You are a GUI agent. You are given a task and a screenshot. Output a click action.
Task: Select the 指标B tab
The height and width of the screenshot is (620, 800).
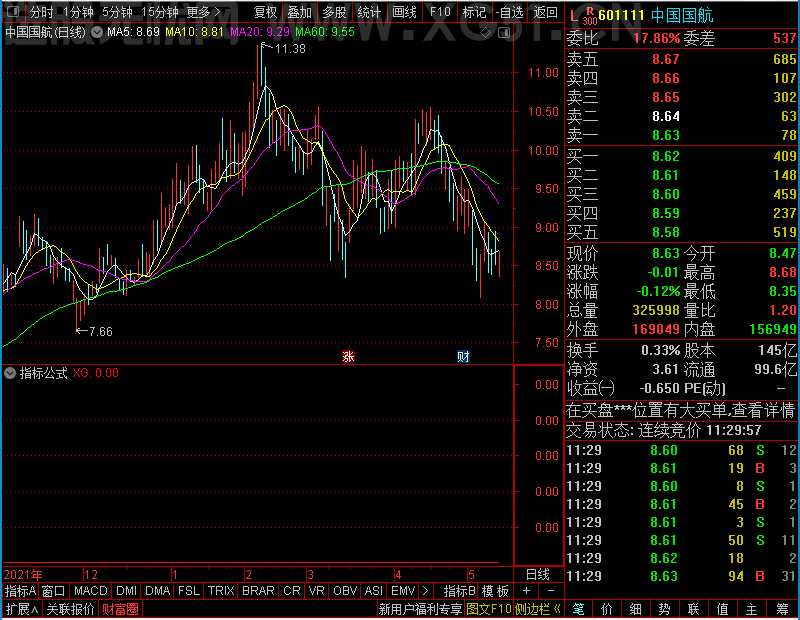point(460,591)
